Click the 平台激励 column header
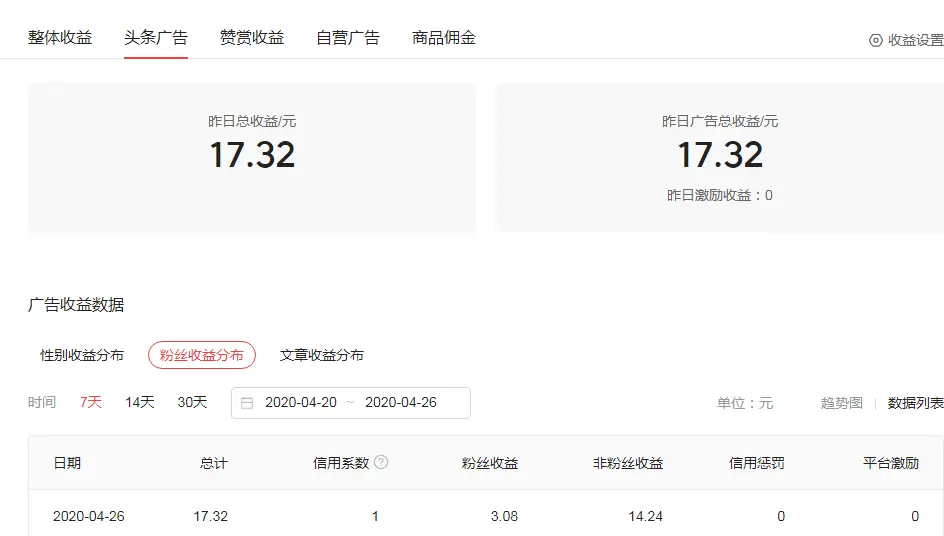Screen dimensions: 944x536 (x=891, y=463)
